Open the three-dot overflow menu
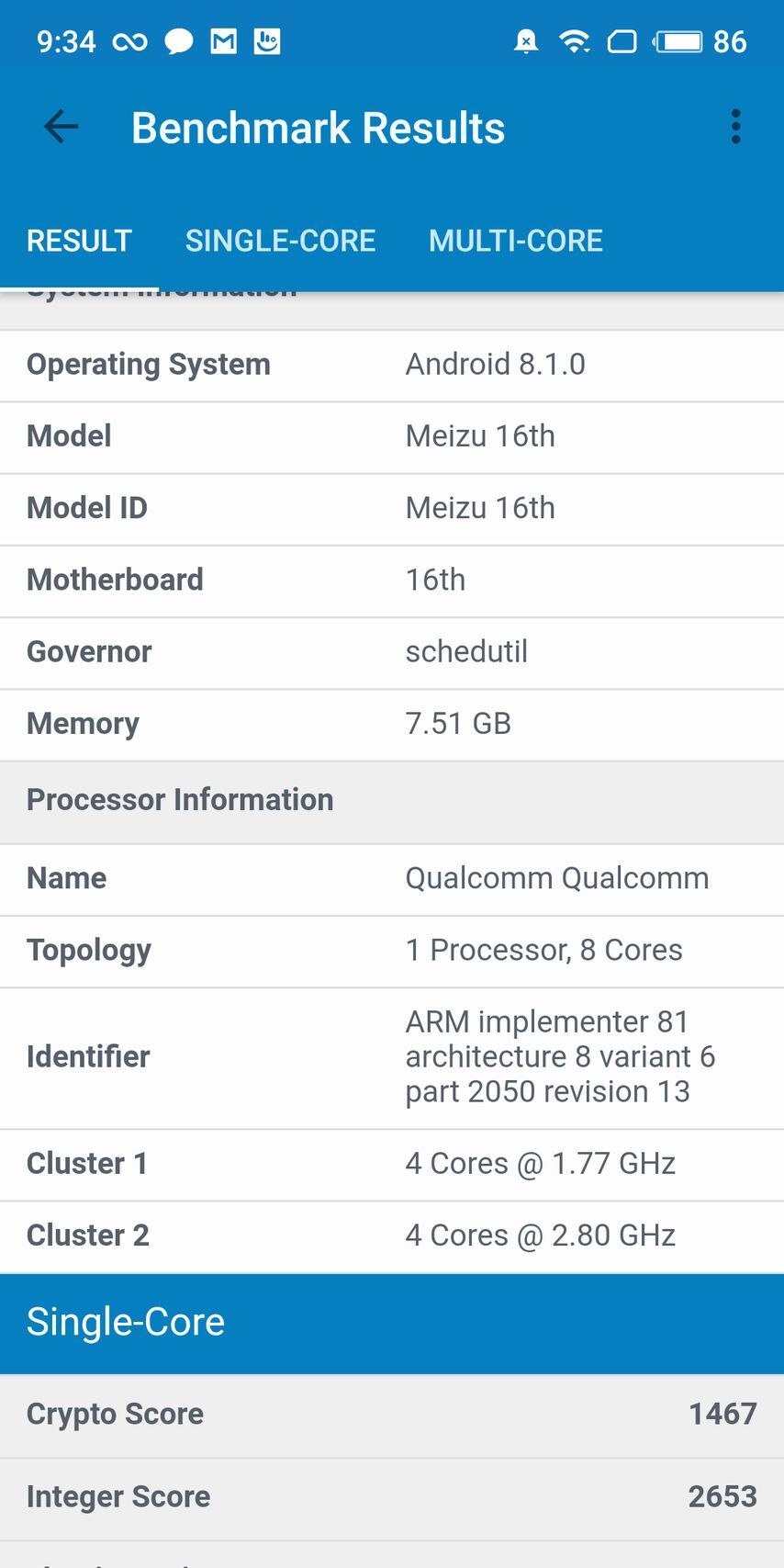The height and width of the screenshot is (1568, 784). [735, 127]
